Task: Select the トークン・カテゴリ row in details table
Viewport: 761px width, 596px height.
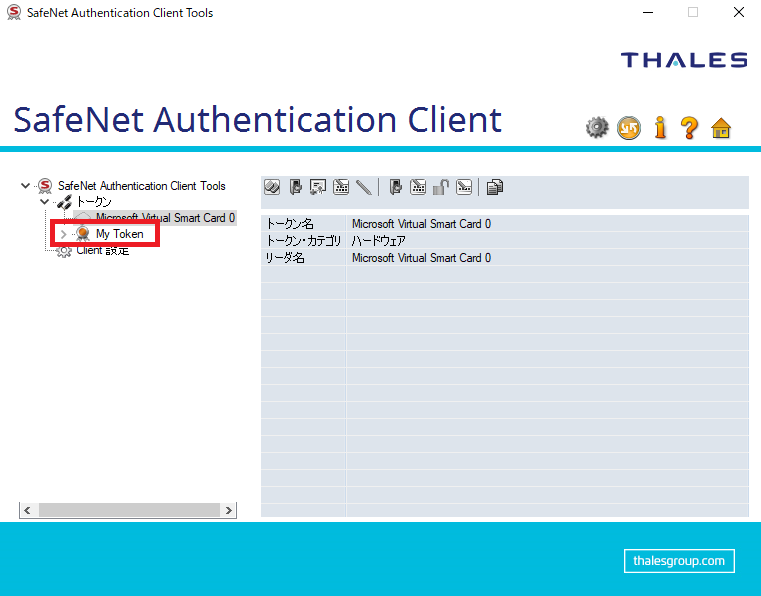Action: [x=304, y=241]
